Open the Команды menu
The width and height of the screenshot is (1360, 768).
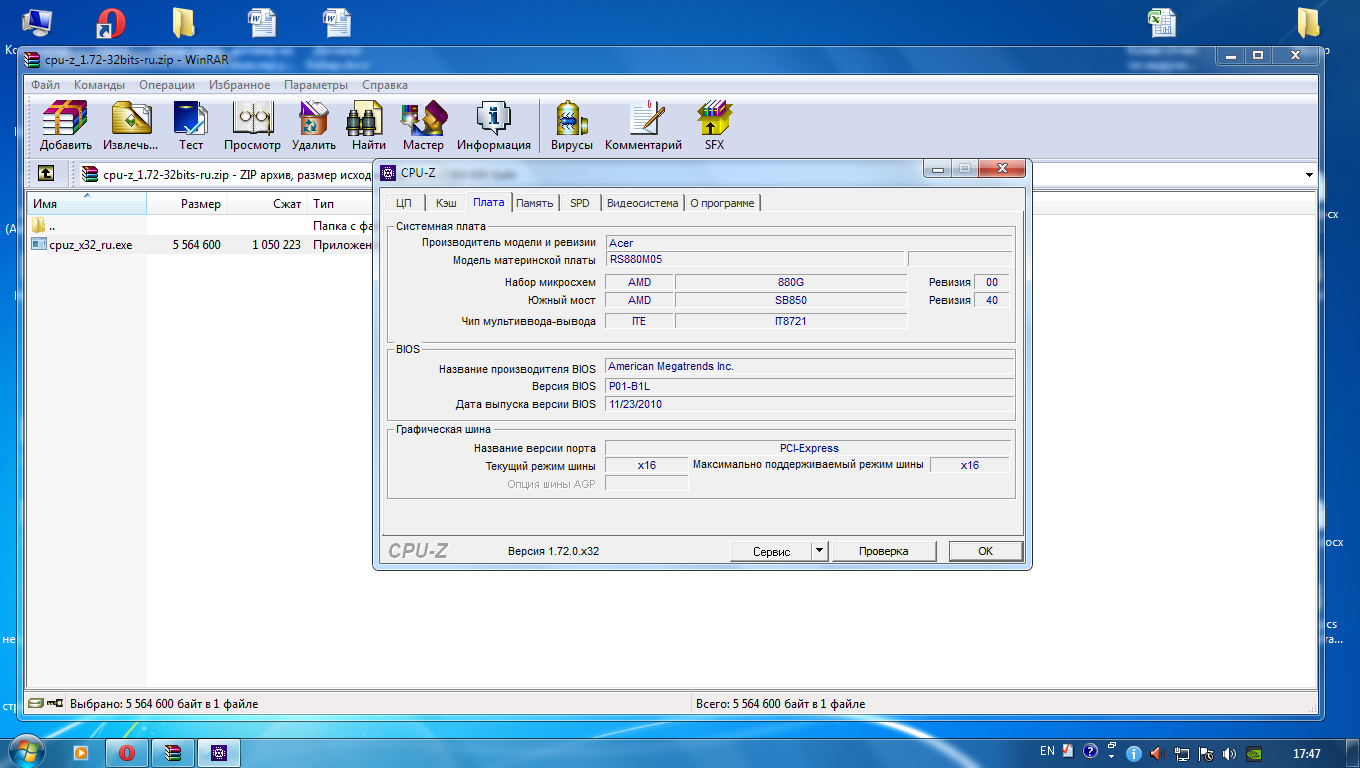[x=99, y=85]
